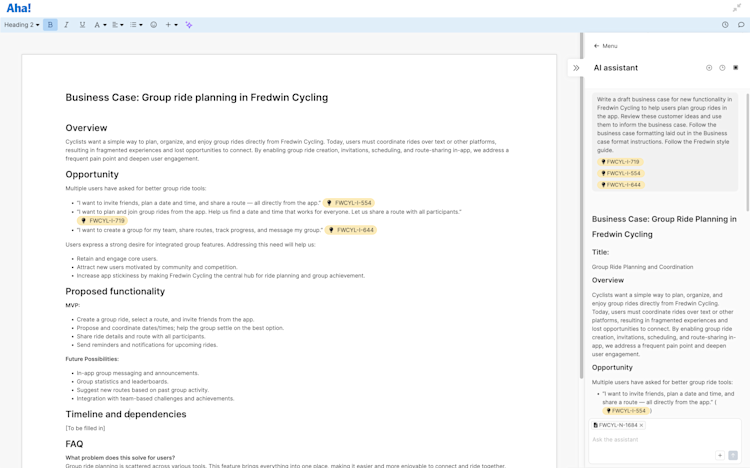Click 'Retain and engage core users.' bullet

pyautogui.click(x=117, y=259)
